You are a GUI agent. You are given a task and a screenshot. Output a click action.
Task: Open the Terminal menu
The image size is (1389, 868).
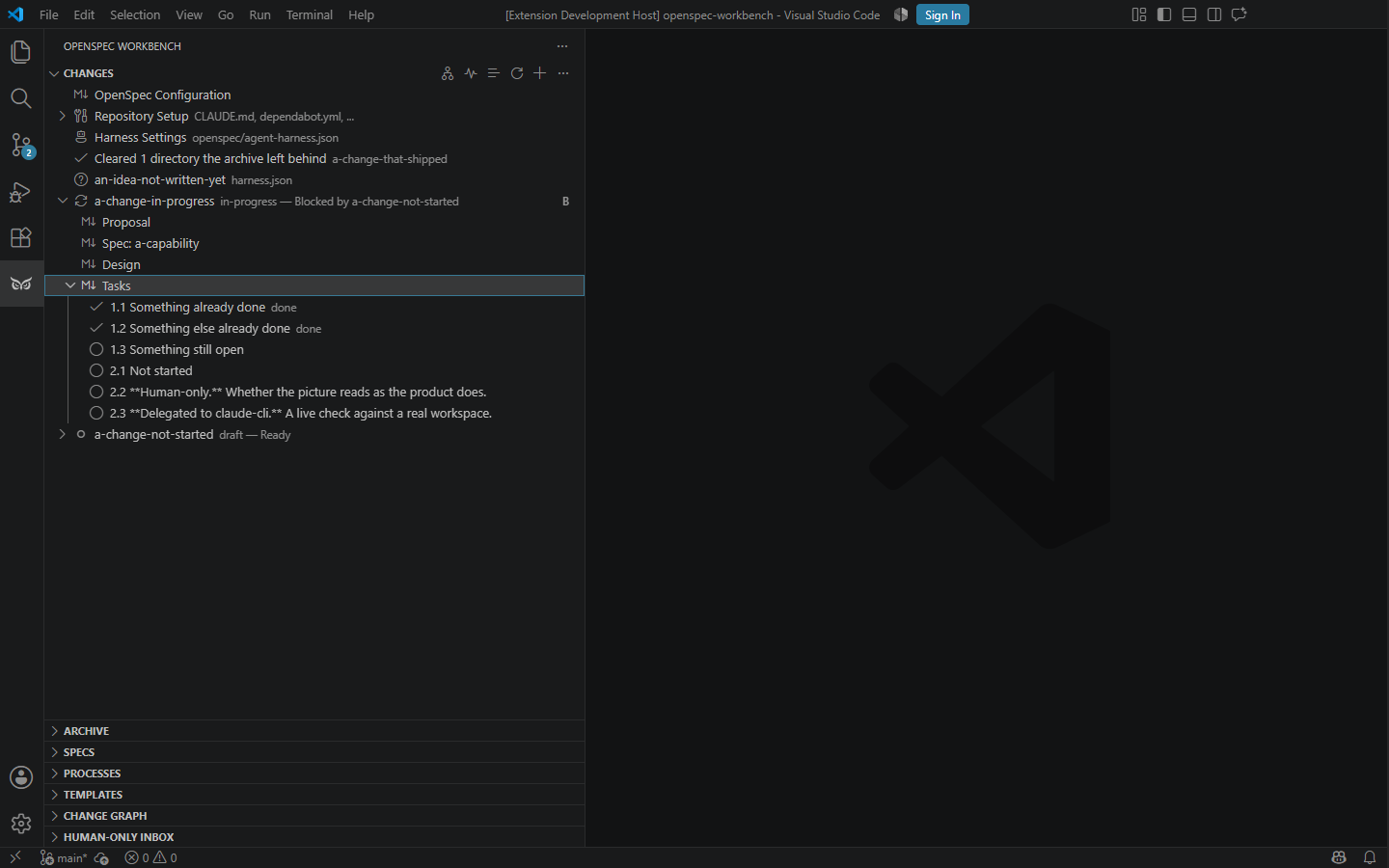point(310,14)
